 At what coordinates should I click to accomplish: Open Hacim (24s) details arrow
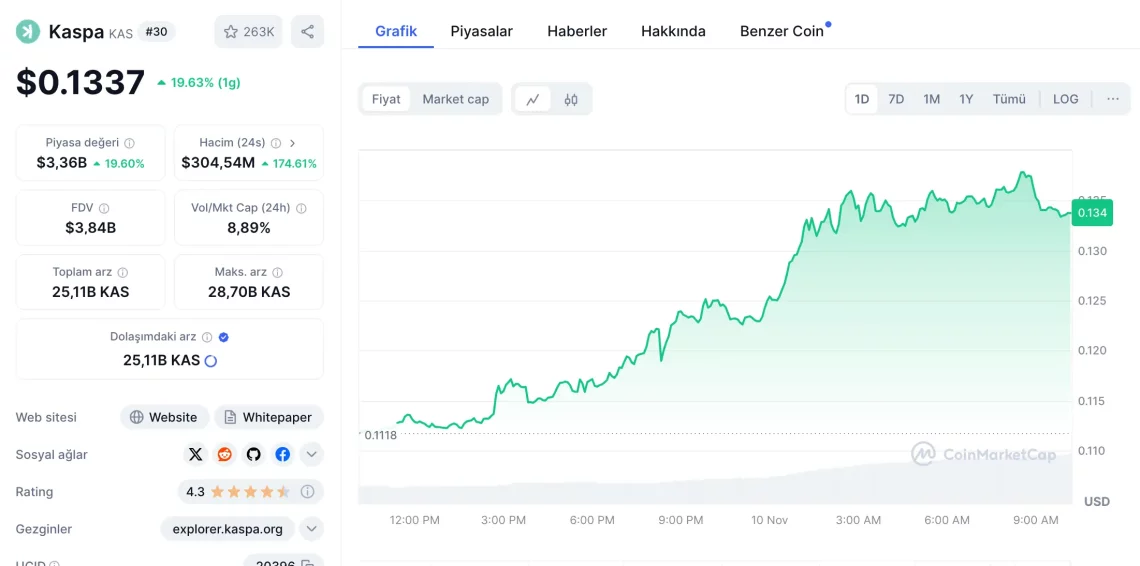pyautogui.click(x=292, y=143)
